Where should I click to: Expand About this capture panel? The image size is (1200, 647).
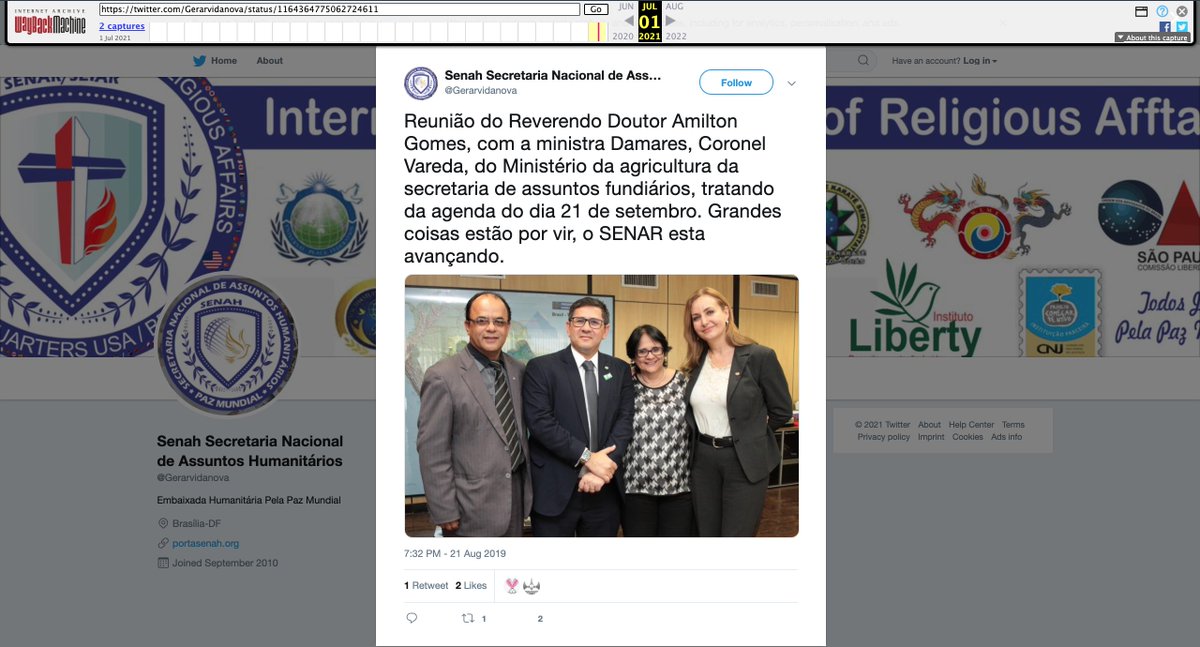point(1152,37)
